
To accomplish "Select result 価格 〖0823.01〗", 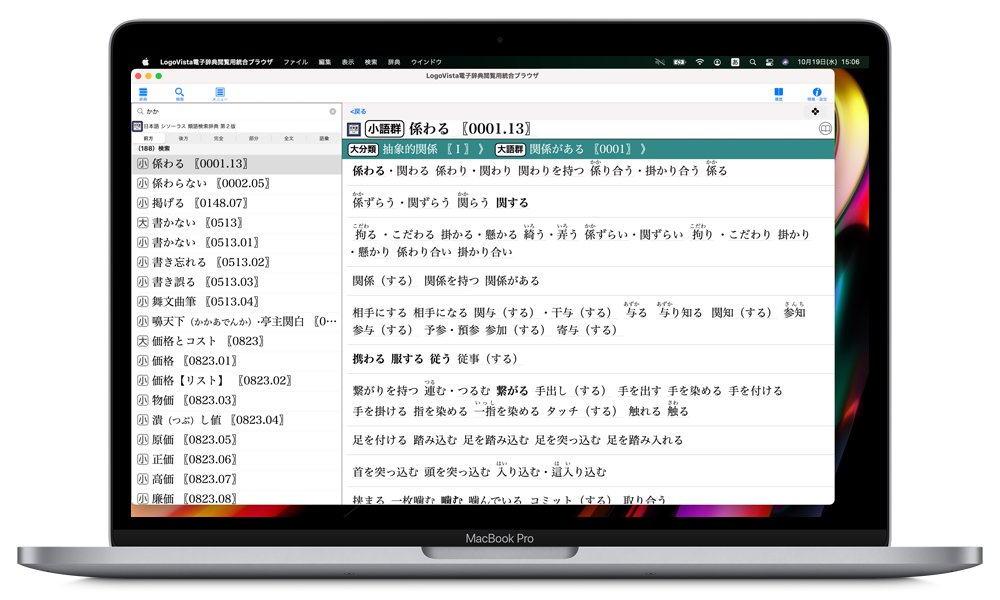I will click(237, 362).
